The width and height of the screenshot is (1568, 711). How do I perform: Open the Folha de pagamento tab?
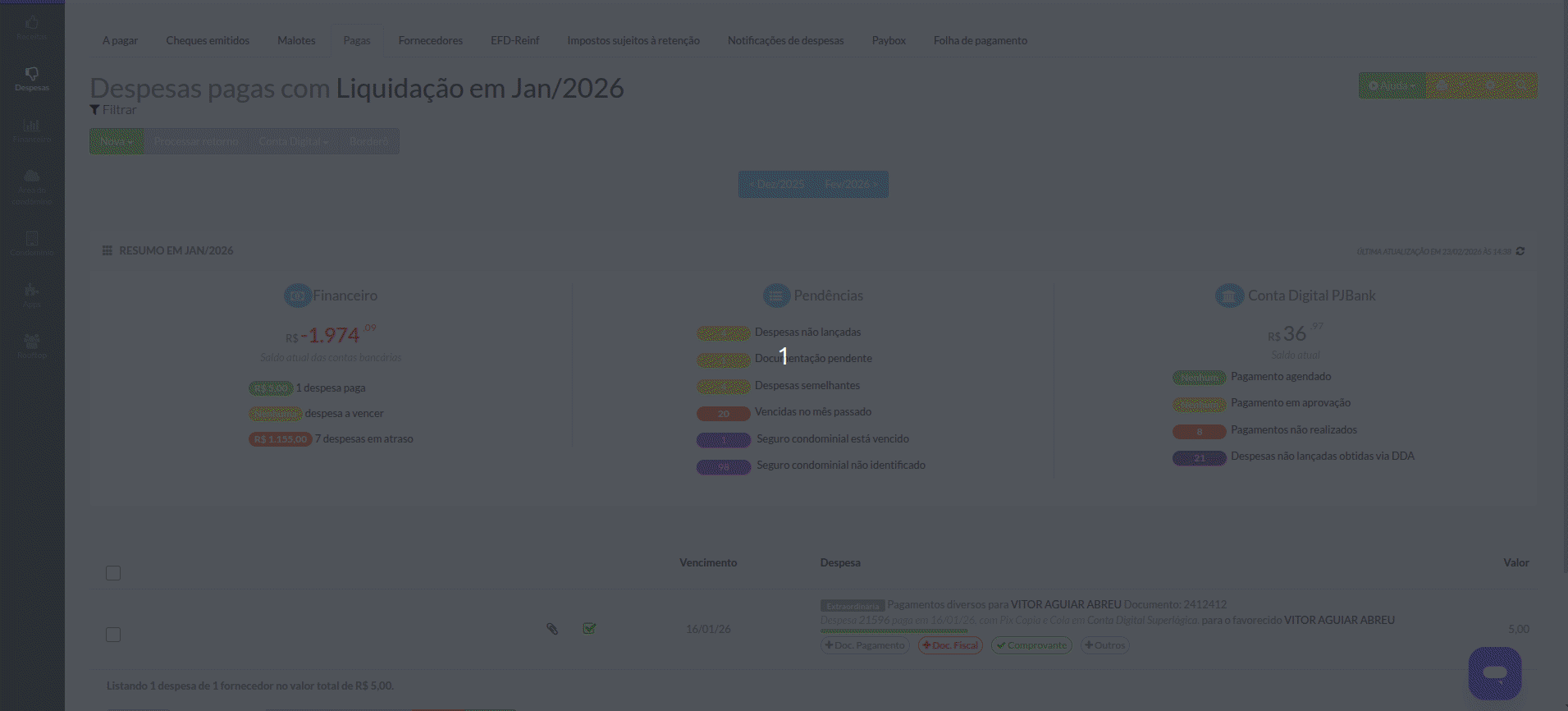click(981, 40)
